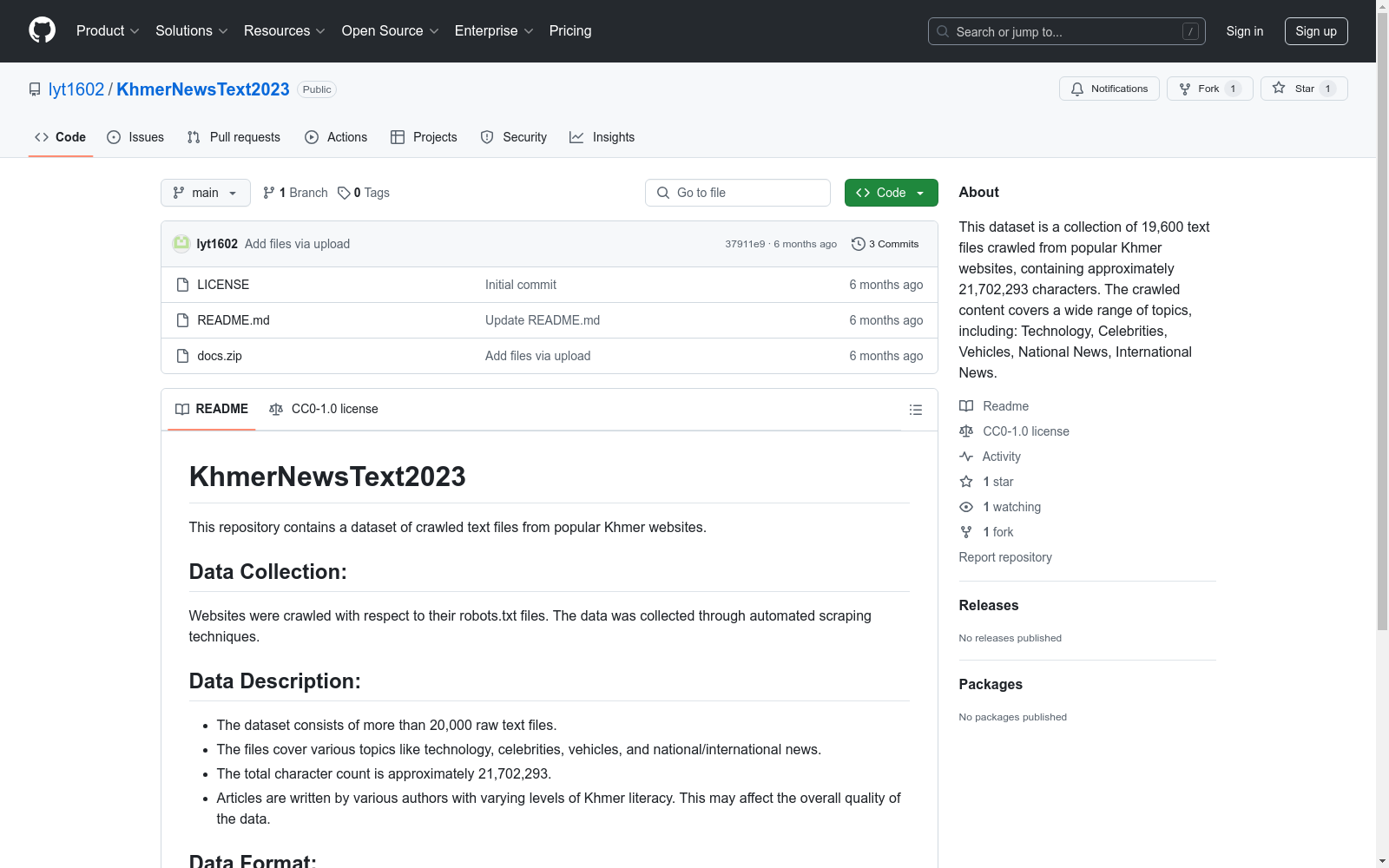Screen dimensions: 1389x868
Task: Click the magnifier icon in Go to file
Action: (663, 193)
